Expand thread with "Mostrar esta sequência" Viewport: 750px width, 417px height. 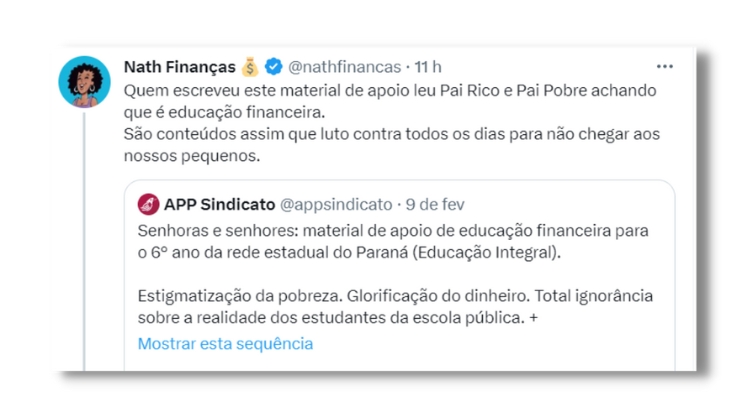coord(225,343)
